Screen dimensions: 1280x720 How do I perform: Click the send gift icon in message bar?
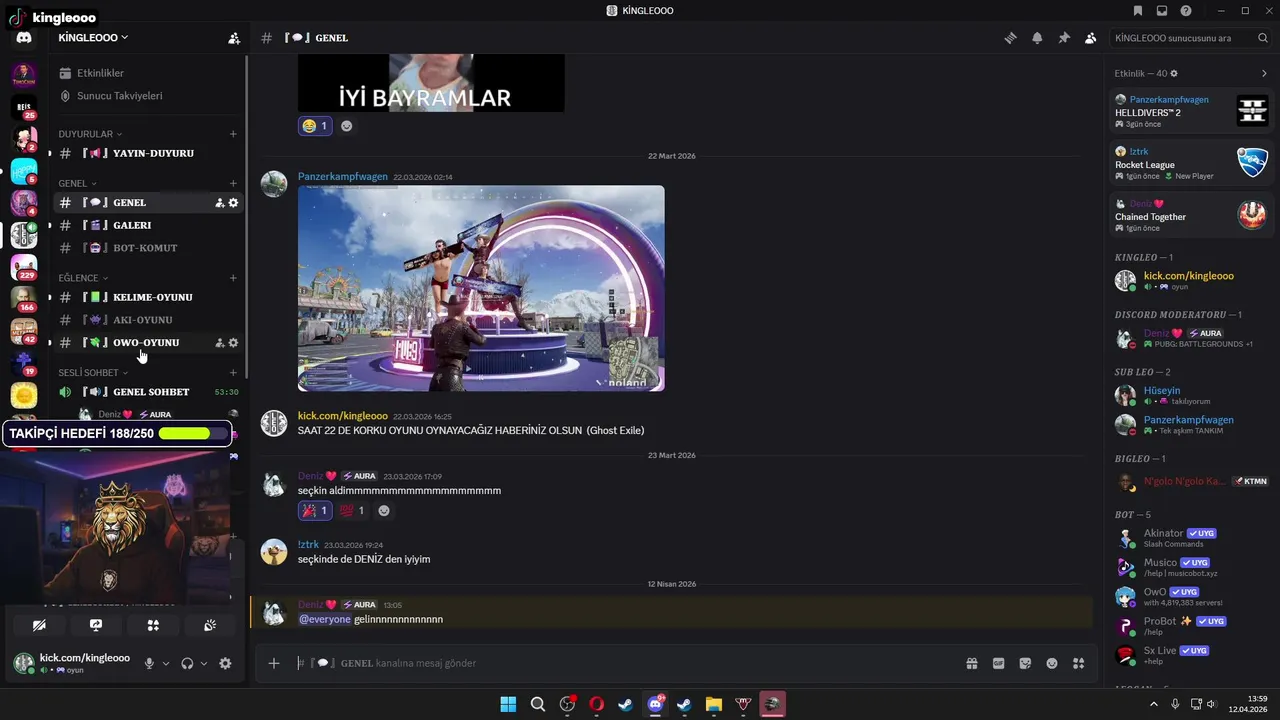pyautogui.click(x=971, y=663)
